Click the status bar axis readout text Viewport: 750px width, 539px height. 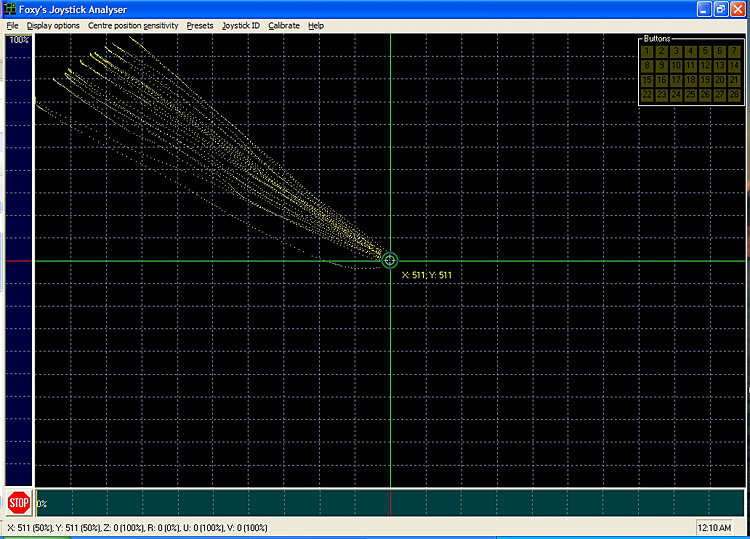coord(137,528)
